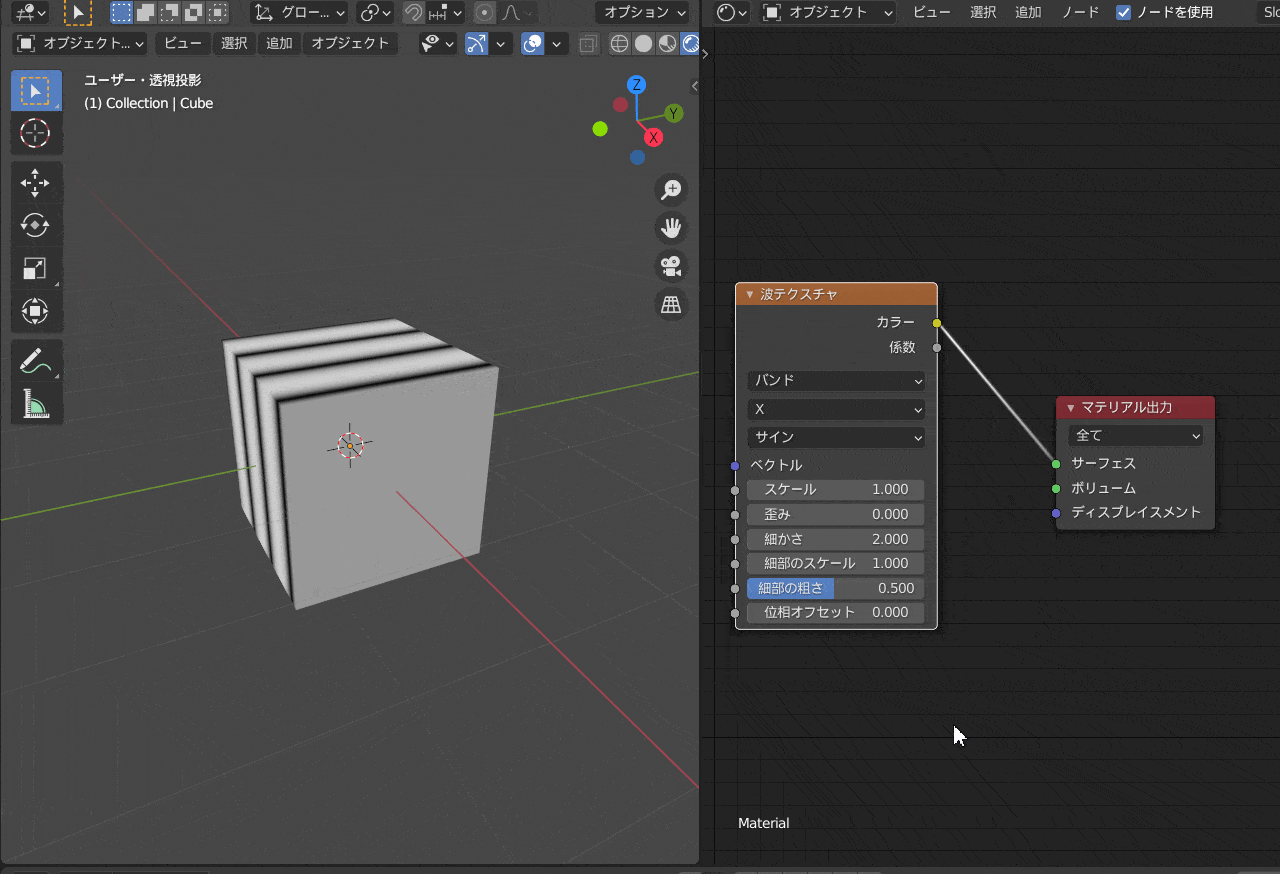The image size is (1280, 874).
Task: Select the Annotate tool
Action: point(36,360)
